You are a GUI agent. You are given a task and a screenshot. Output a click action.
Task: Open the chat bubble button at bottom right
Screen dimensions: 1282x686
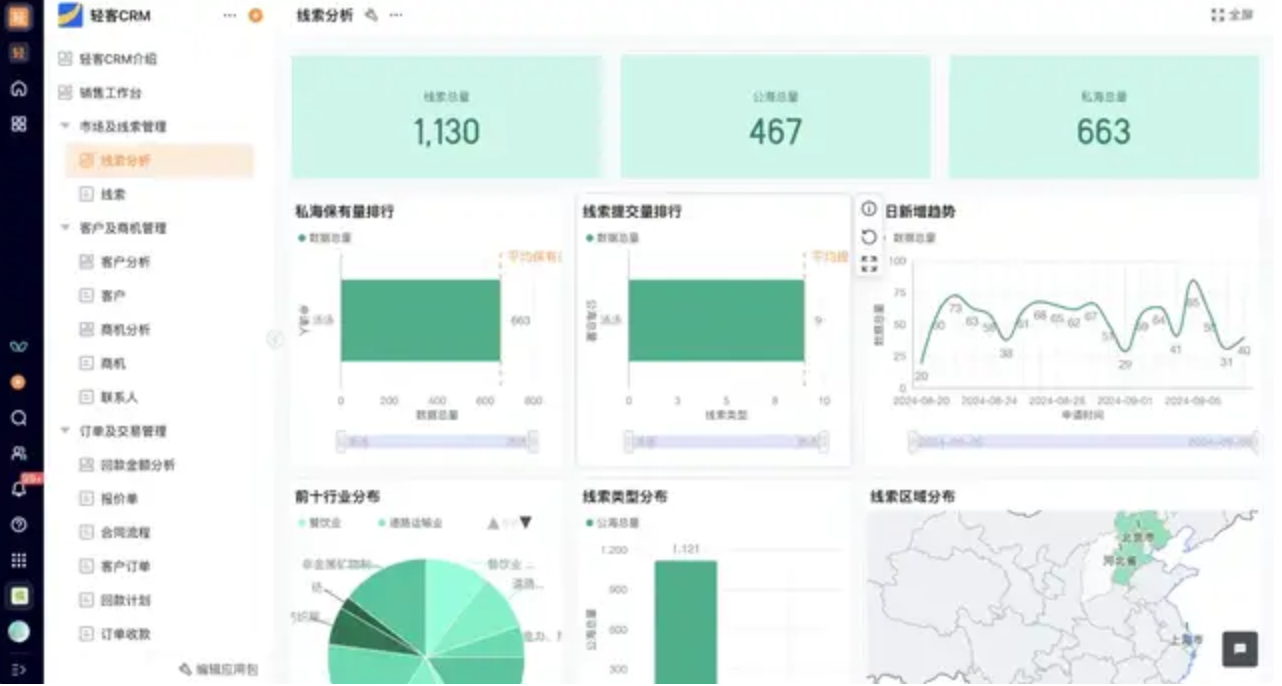[1240, 649]
